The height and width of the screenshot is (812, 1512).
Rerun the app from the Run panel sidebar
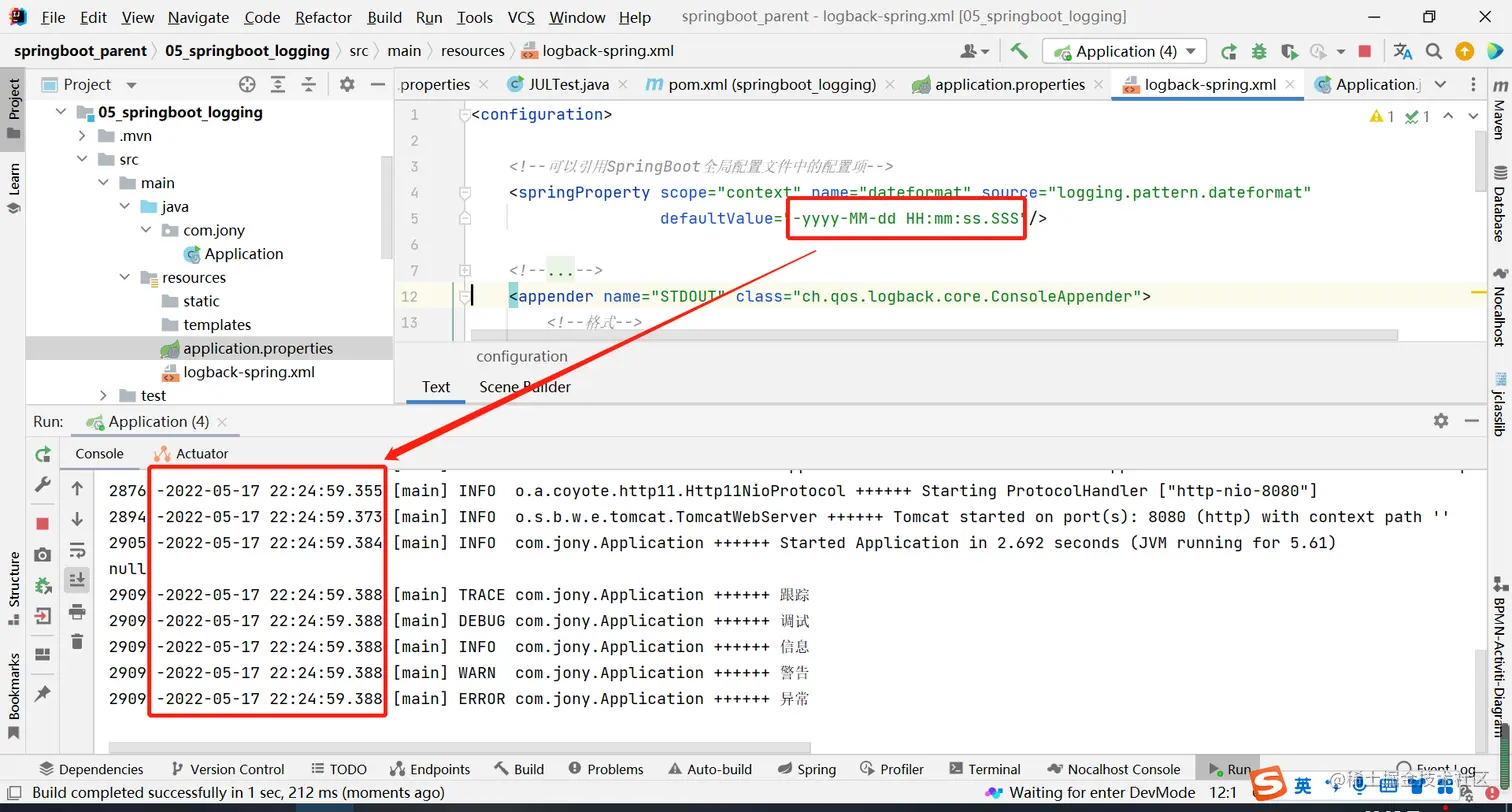[43, 455]
